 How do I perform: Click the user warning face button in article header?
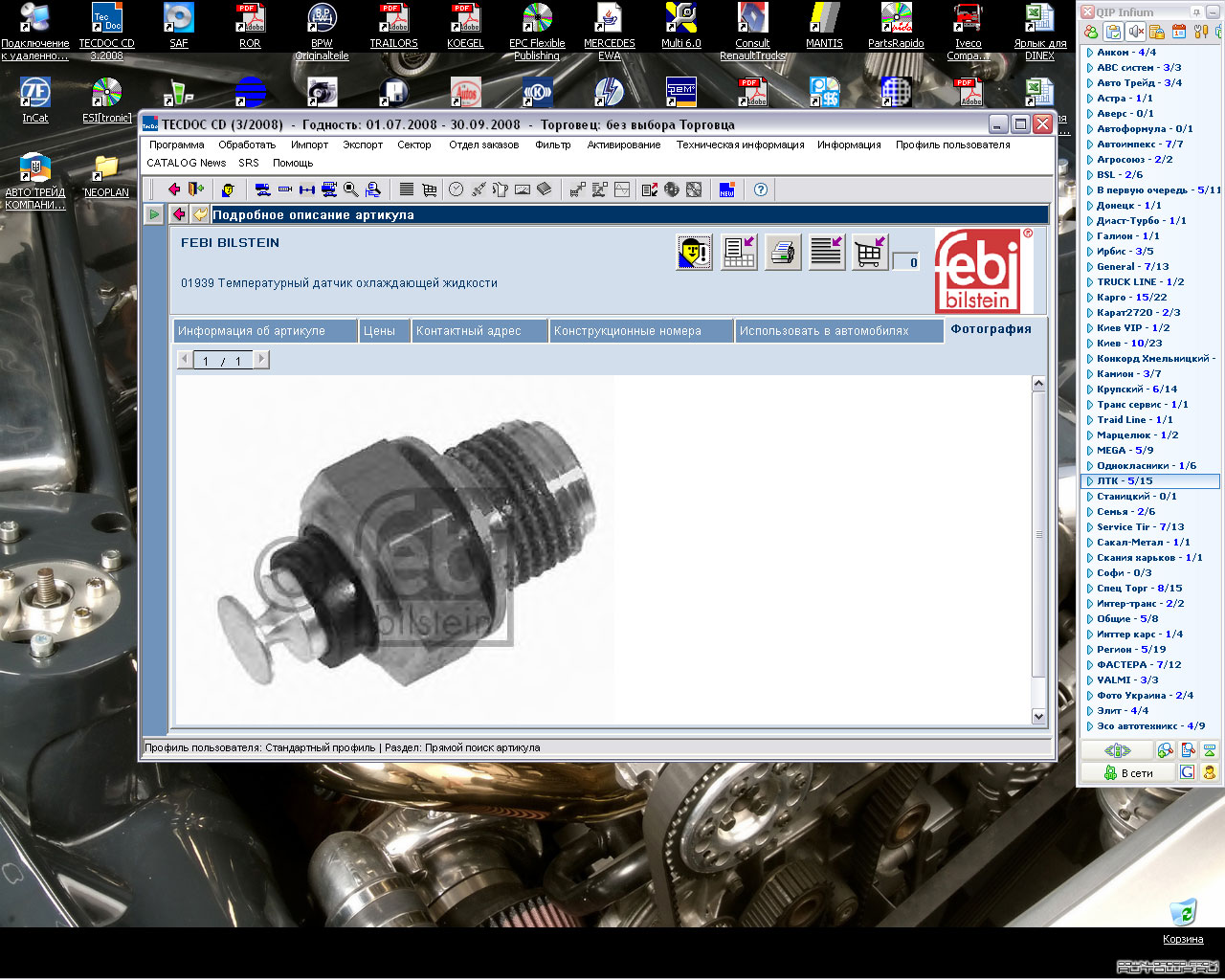[x=695, y=252]
